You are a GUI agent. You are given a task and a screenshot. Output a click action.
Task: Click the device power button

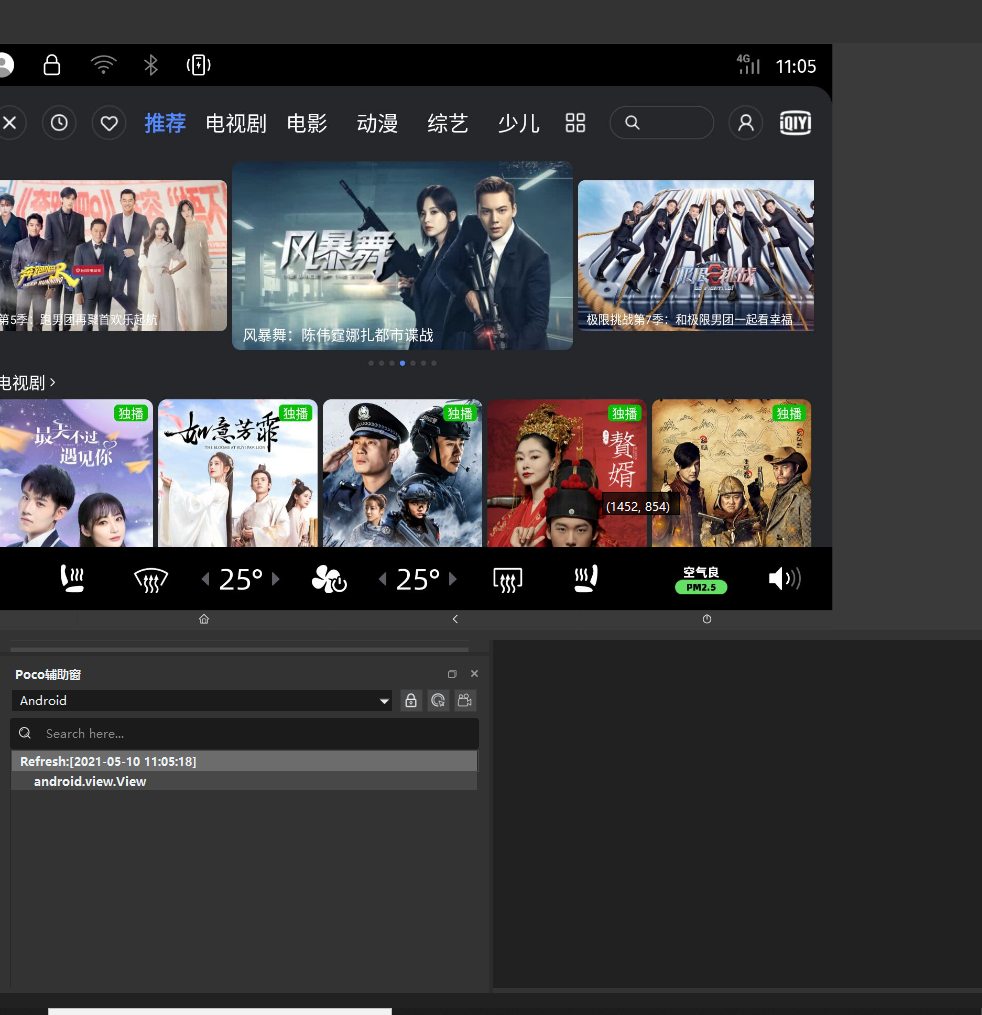point(707,619)
